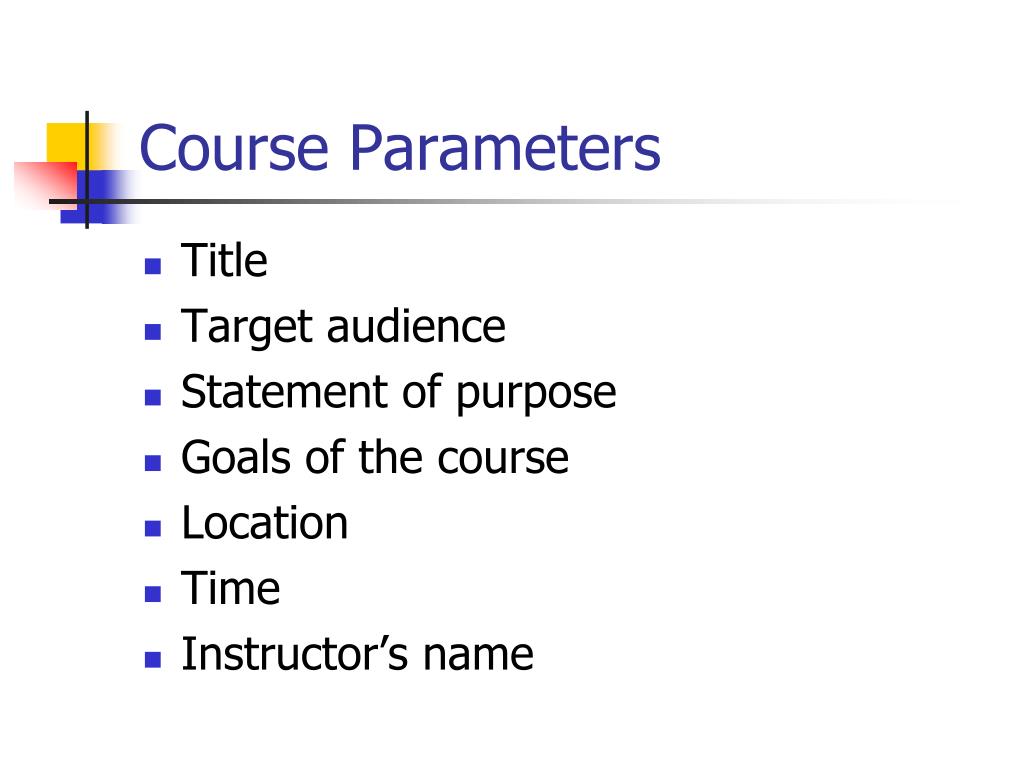Click the bullet marker beside Location
Viewport: 1024px width, 768px height.
pos(153,528)
